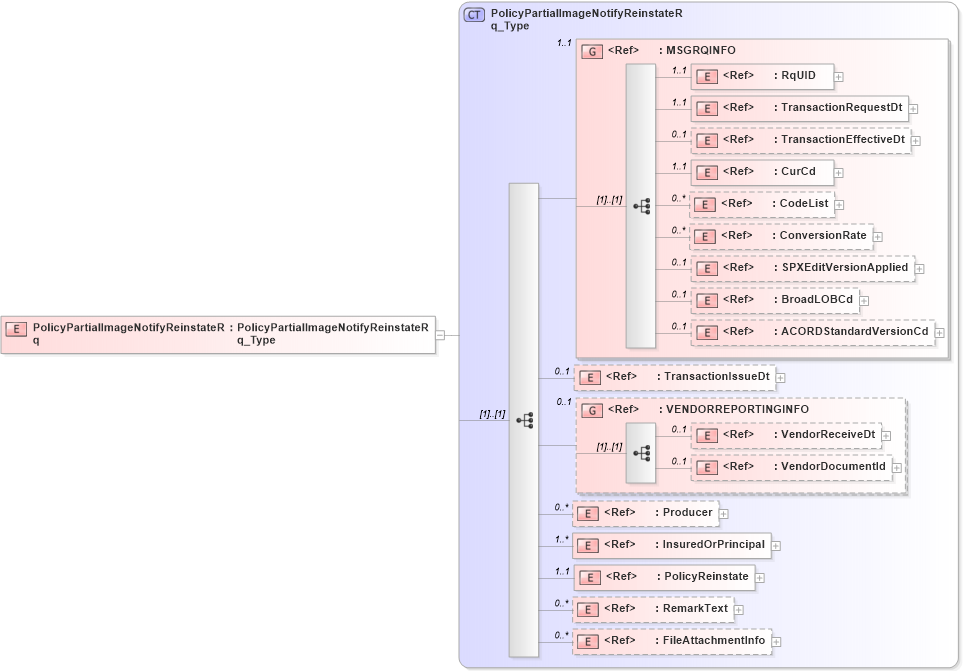Click the CT icon on PolicyPartialImageNotifyReinstateRq_Type
The width and height of the screenshot is (963, 671).
(474, 14)
